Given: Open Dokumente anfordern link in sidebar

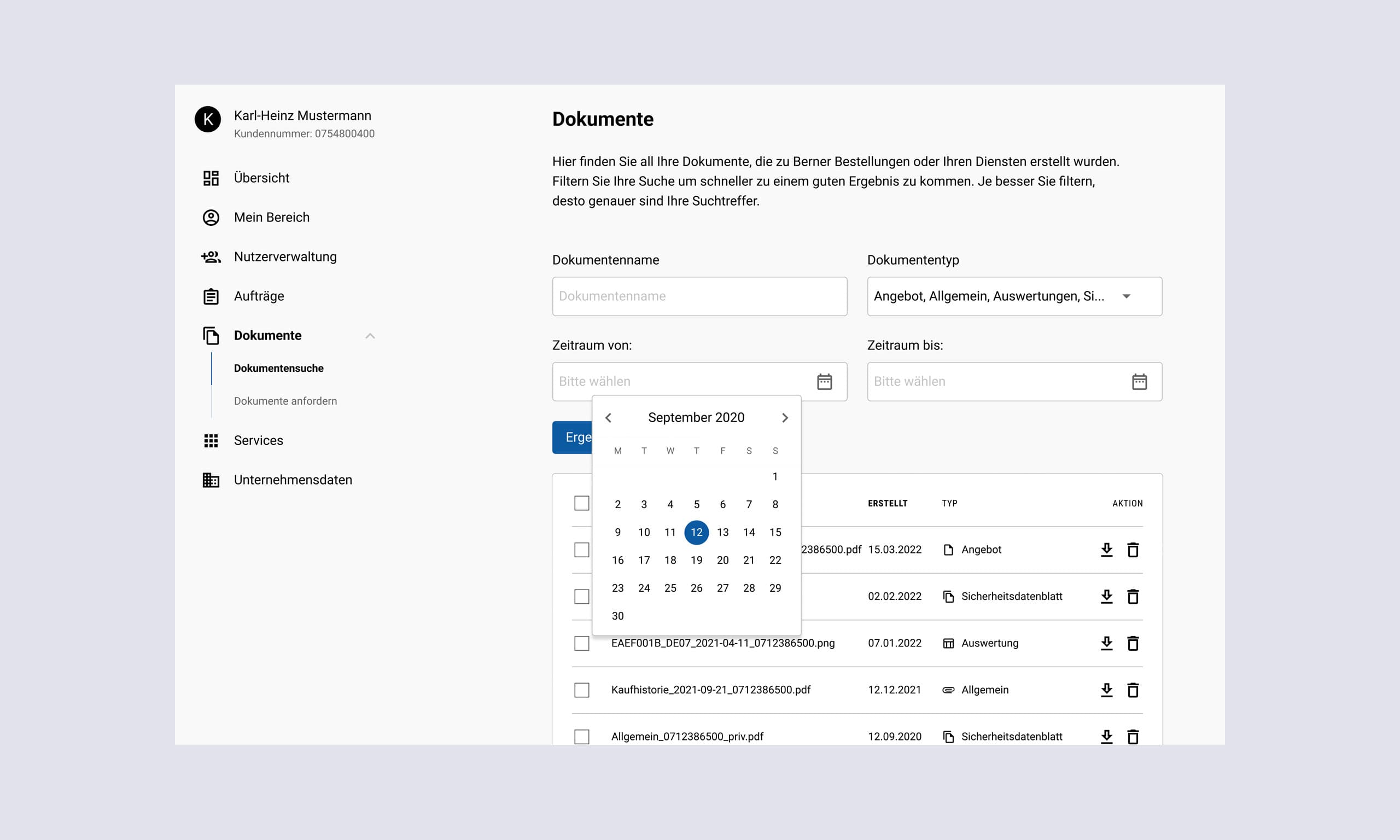Looking at the screenshot, I should click(x=285, y=400).
